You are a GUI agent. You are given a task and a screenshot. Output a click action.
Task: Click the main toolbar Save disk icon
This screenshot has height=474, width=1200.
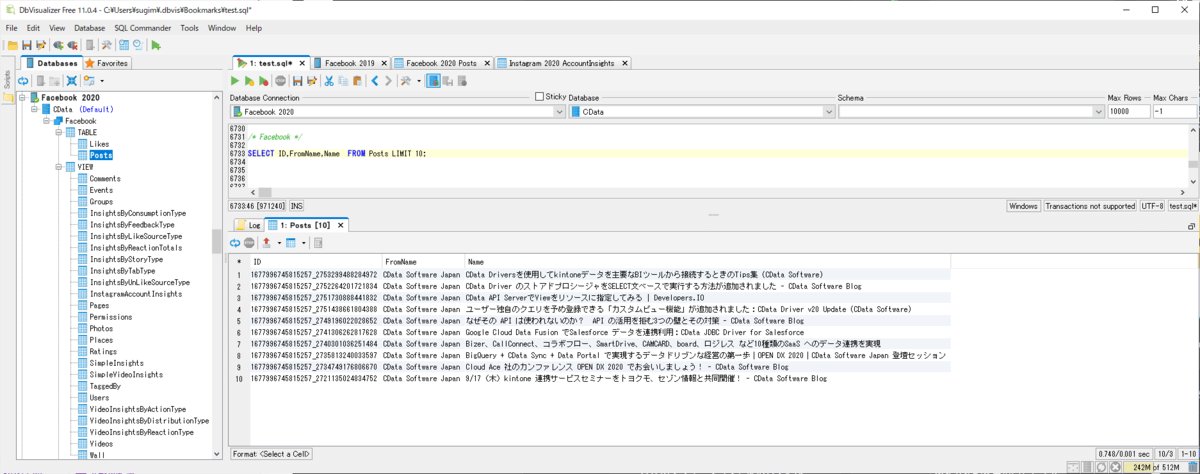(27, 45)
